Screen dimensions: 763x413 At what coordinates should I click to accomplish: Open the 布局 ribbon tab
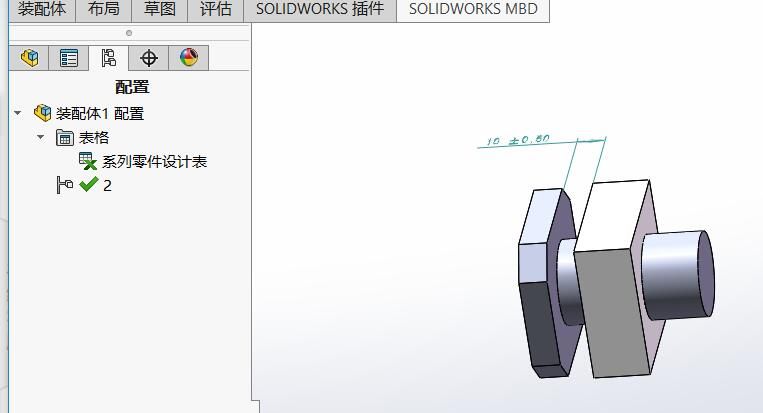(103, 10)
